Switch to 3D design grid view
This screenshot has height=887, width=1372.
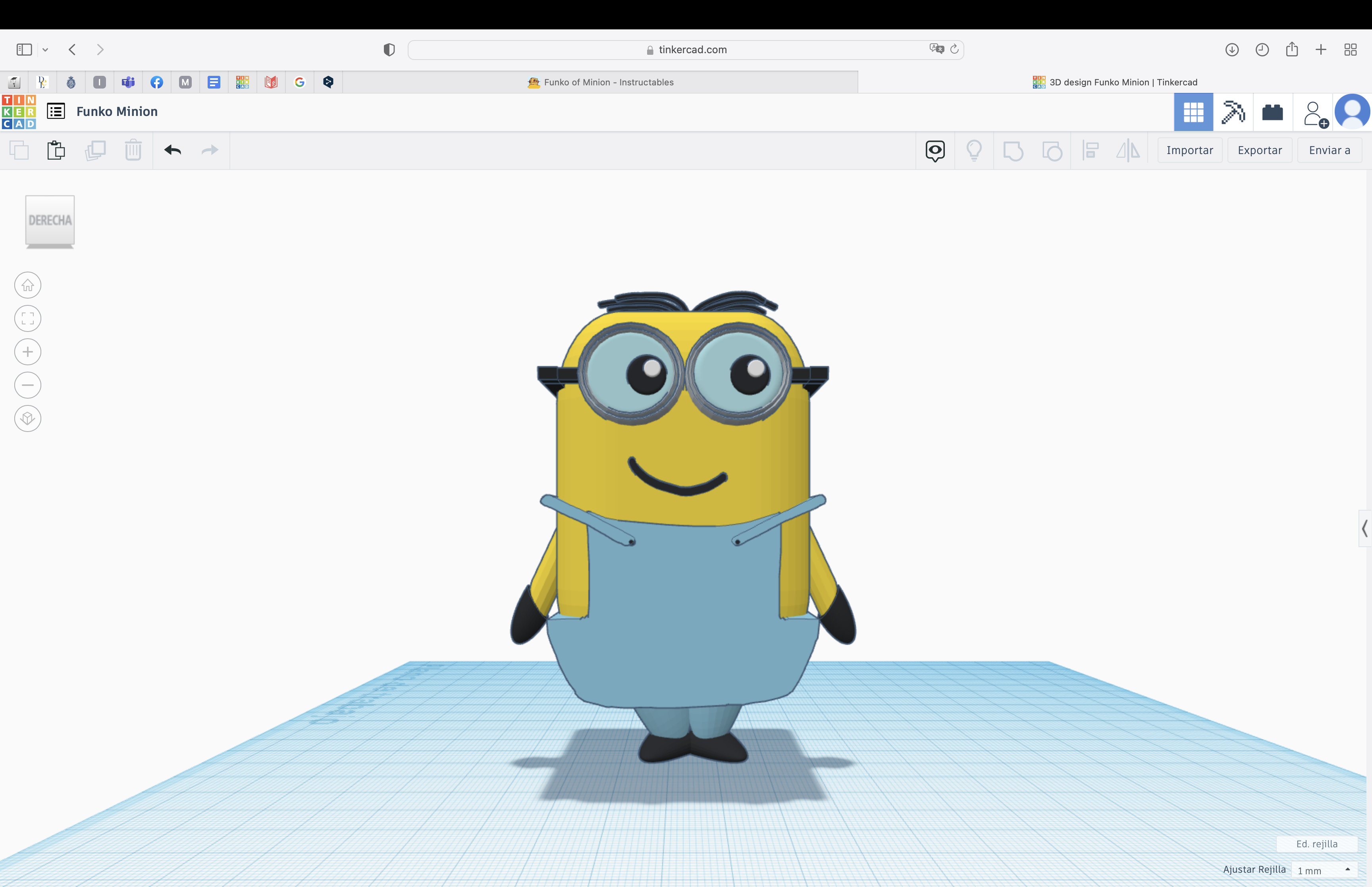click(x=1193, y=112)
